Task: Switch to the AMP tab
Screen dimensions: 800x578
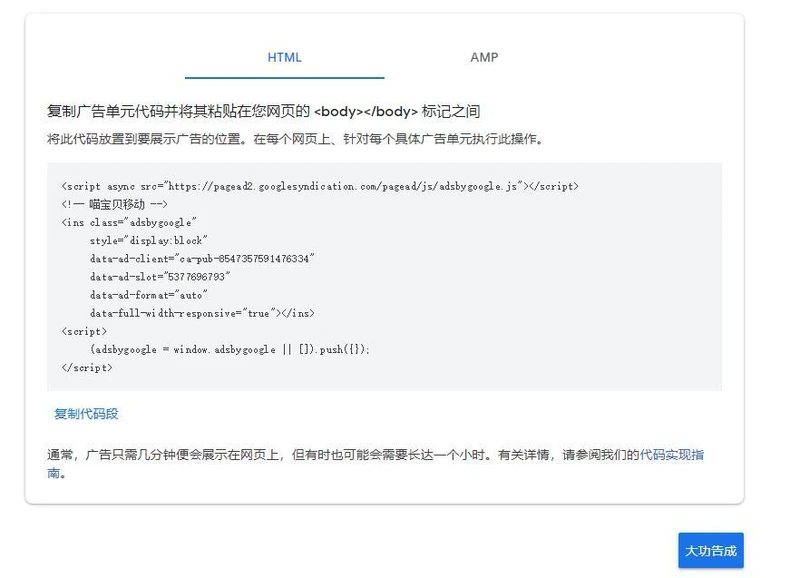Action: coord(484,57)
